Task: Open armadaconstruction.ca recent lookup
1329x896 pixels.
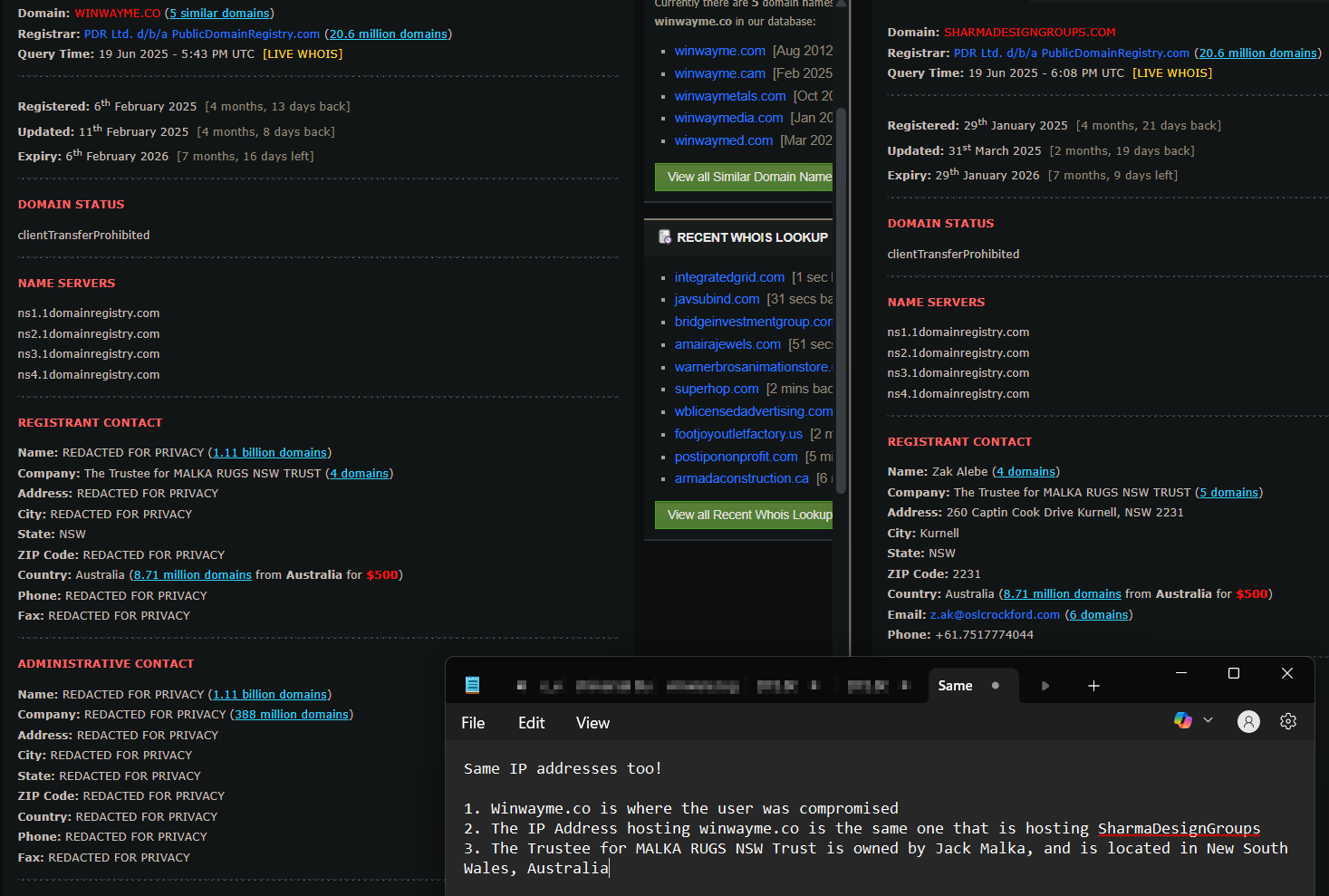Action: click(741, 478)
